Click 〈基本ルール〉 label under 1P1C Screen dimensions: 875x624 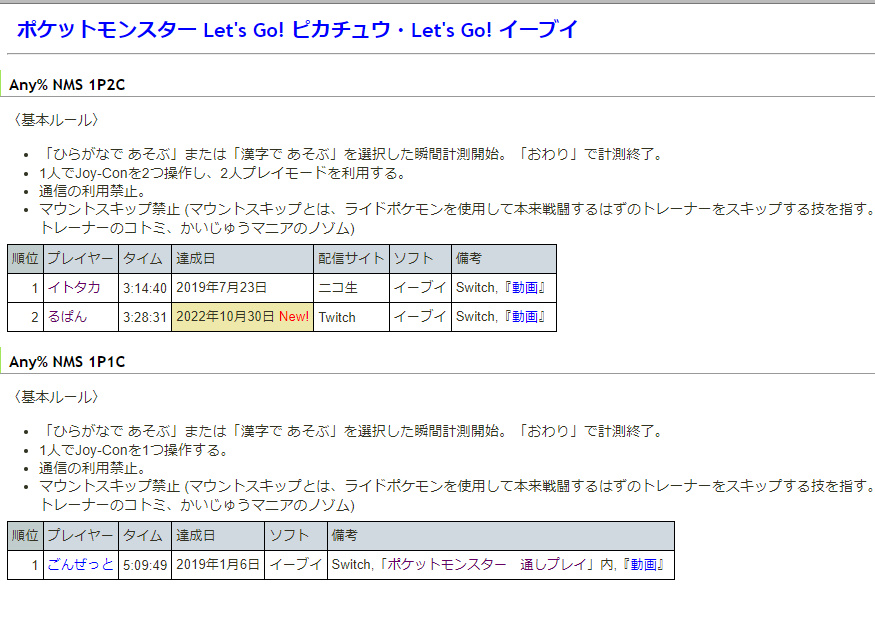tap(56, 397)
